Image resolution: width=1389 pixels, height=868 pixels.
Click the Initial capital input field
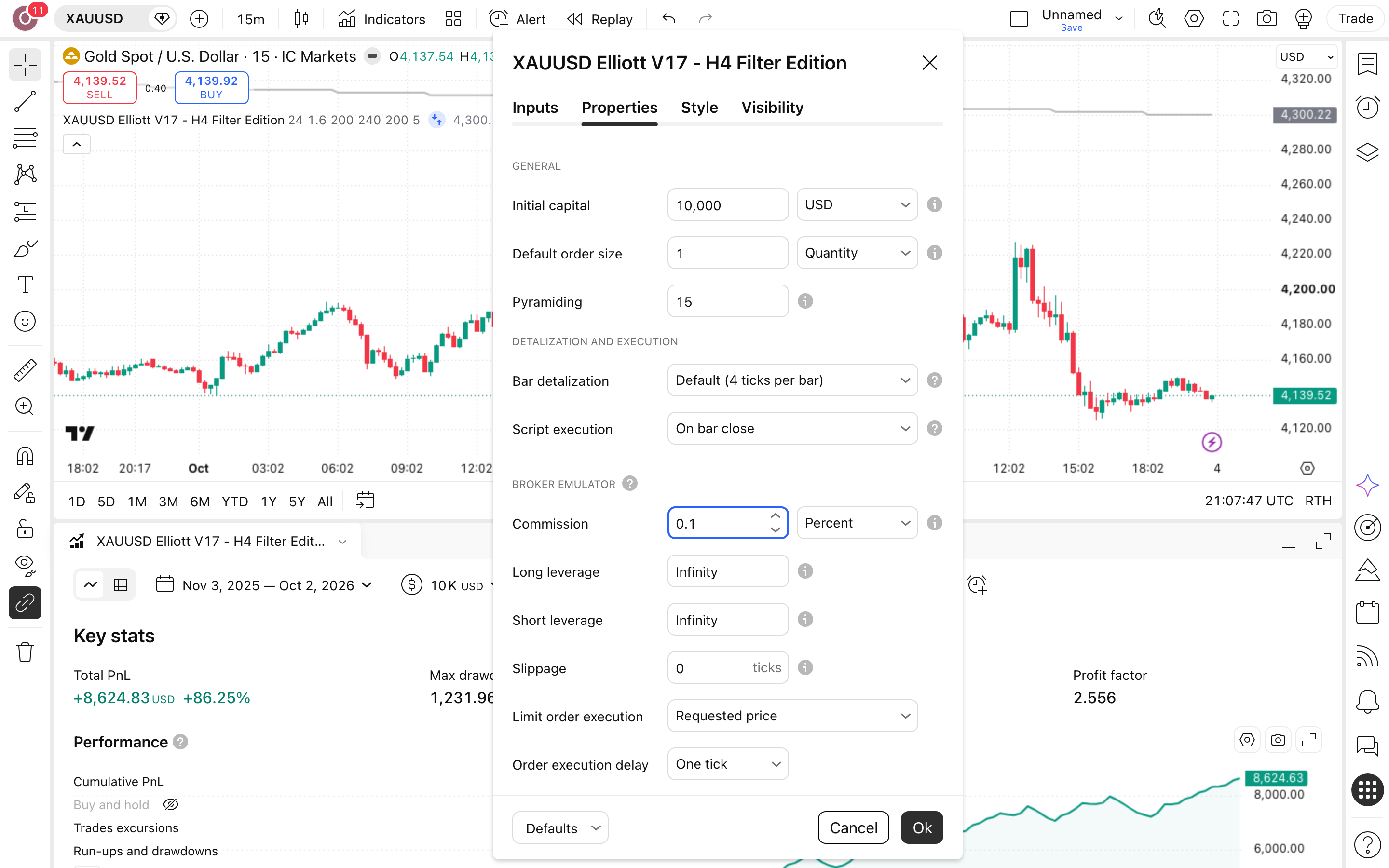(x=728, y=204)
